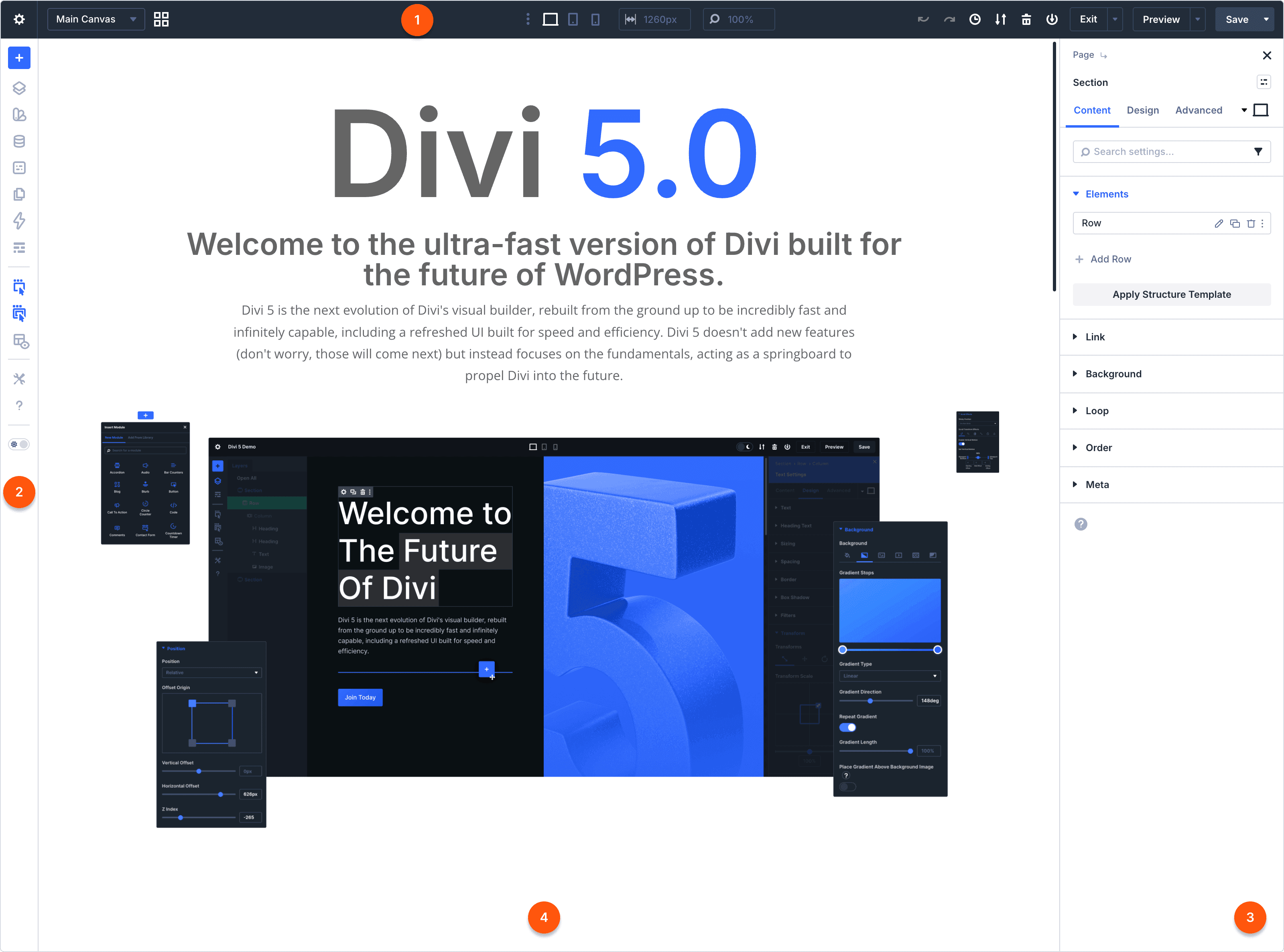Screen dimensions: 1284x952
Task: Expand the Loop group
Action: [x=1171, y=411]
